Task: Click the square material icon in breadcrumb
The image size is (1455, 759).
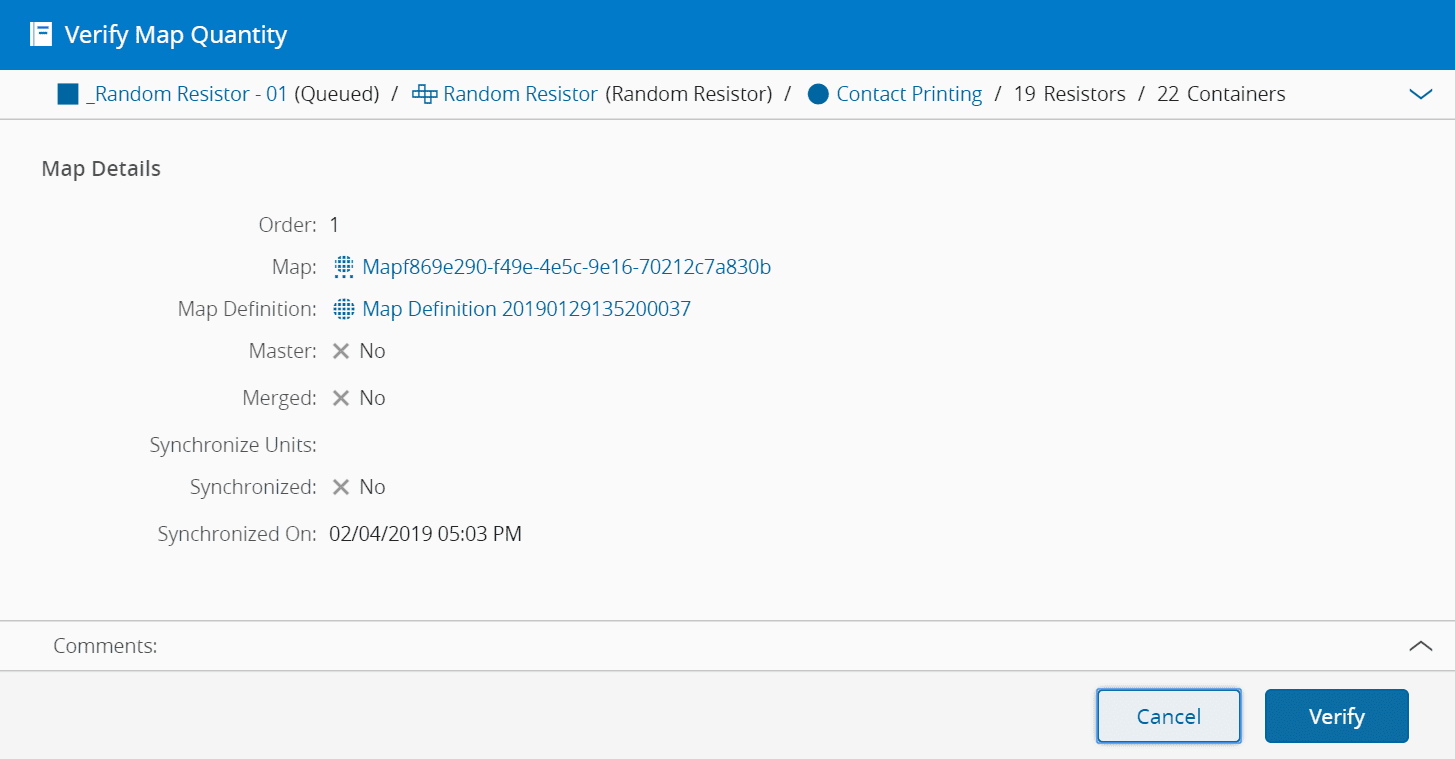Action: point(68,95)
